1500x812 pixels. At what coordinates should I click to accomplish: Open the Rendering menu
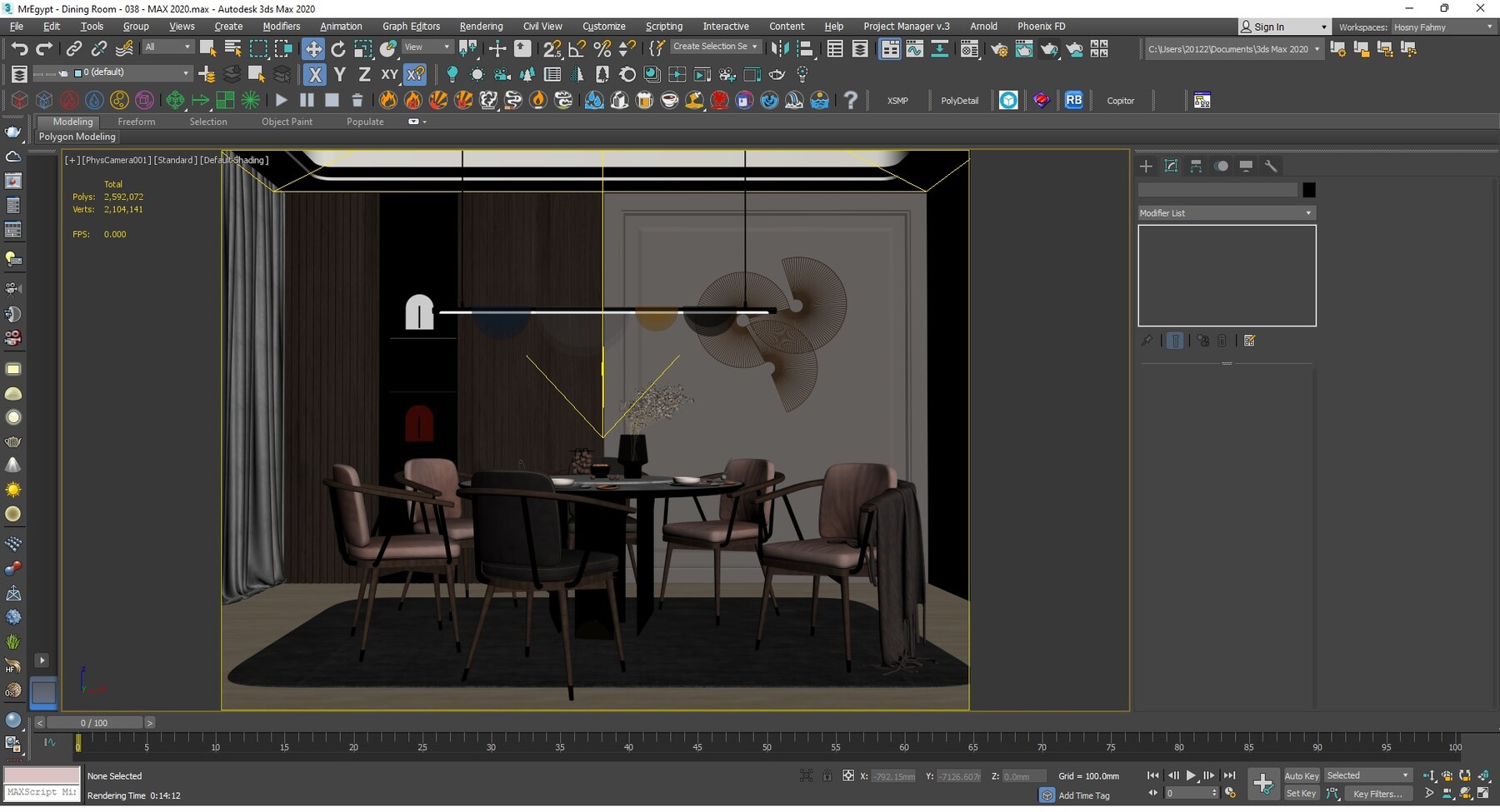[481, 26]
